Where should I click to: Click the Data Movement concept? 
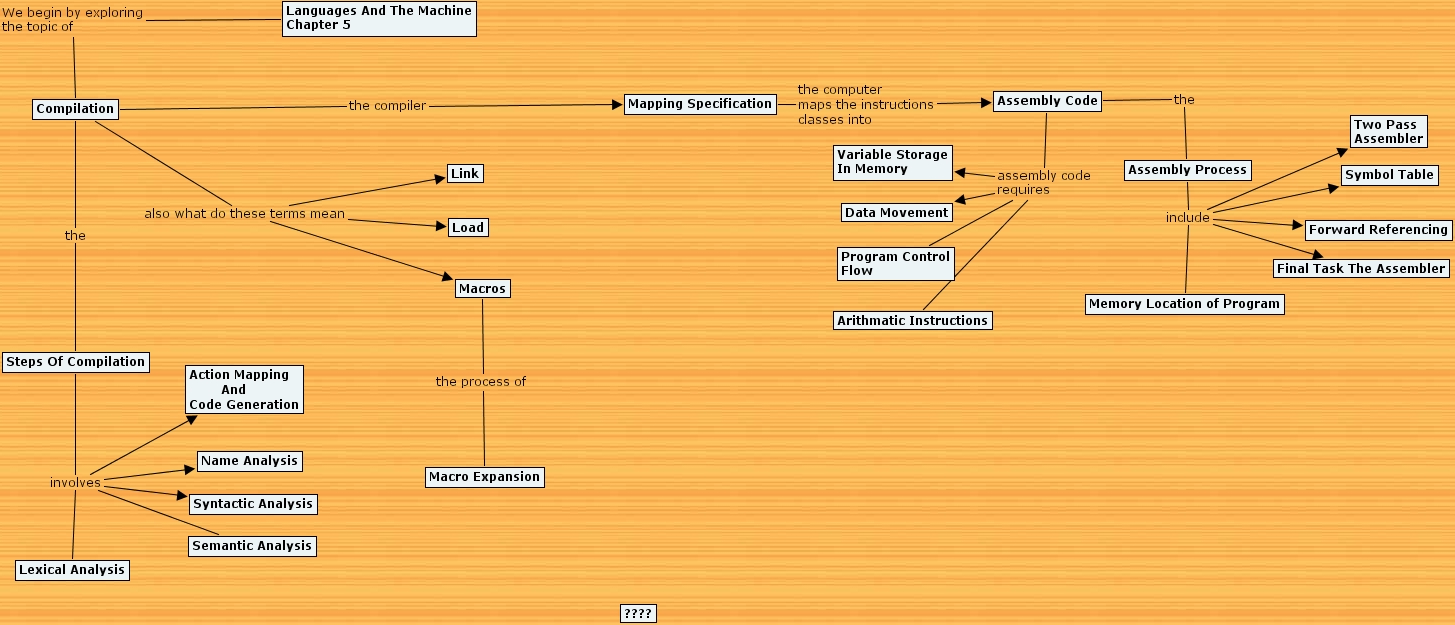pyautogui.click(x=895, y=212)
